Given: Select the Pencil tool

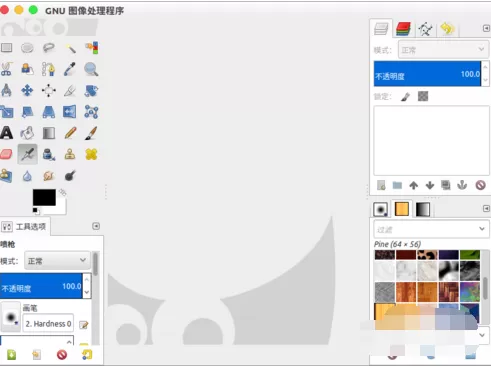Looking at the screenshot, I should click(x=70, y=133).
